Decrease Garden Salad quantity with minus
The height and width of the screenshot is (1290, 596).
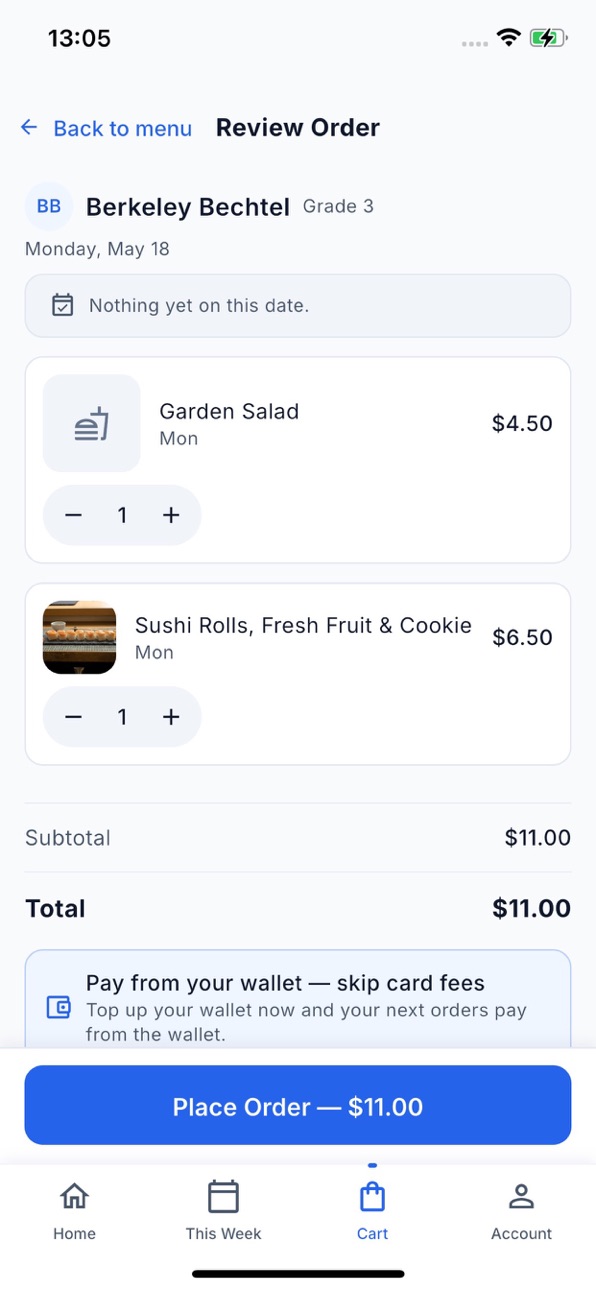pyautogui.click(x=74, y=515)
